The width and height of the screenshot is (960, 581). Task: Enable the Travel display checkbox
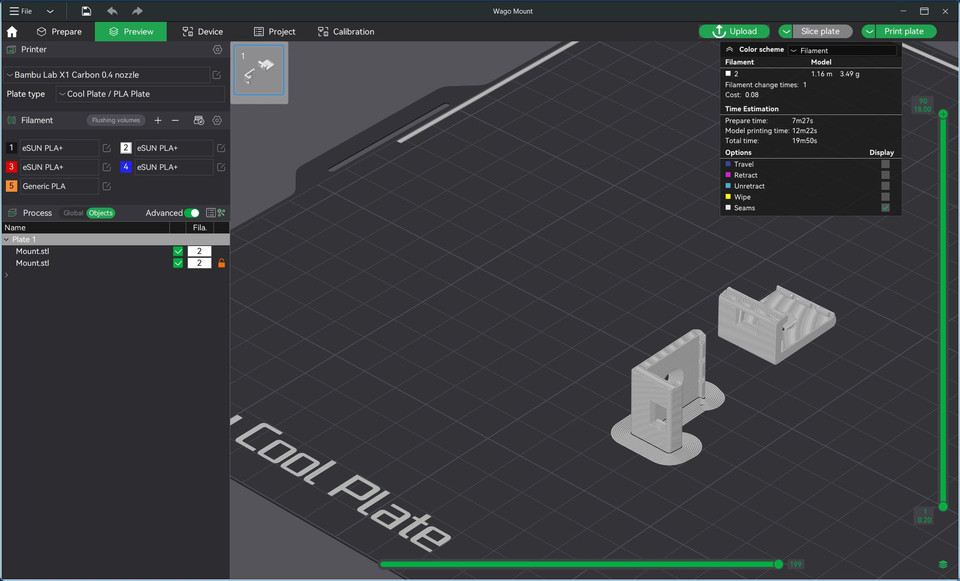coord(884,164)
